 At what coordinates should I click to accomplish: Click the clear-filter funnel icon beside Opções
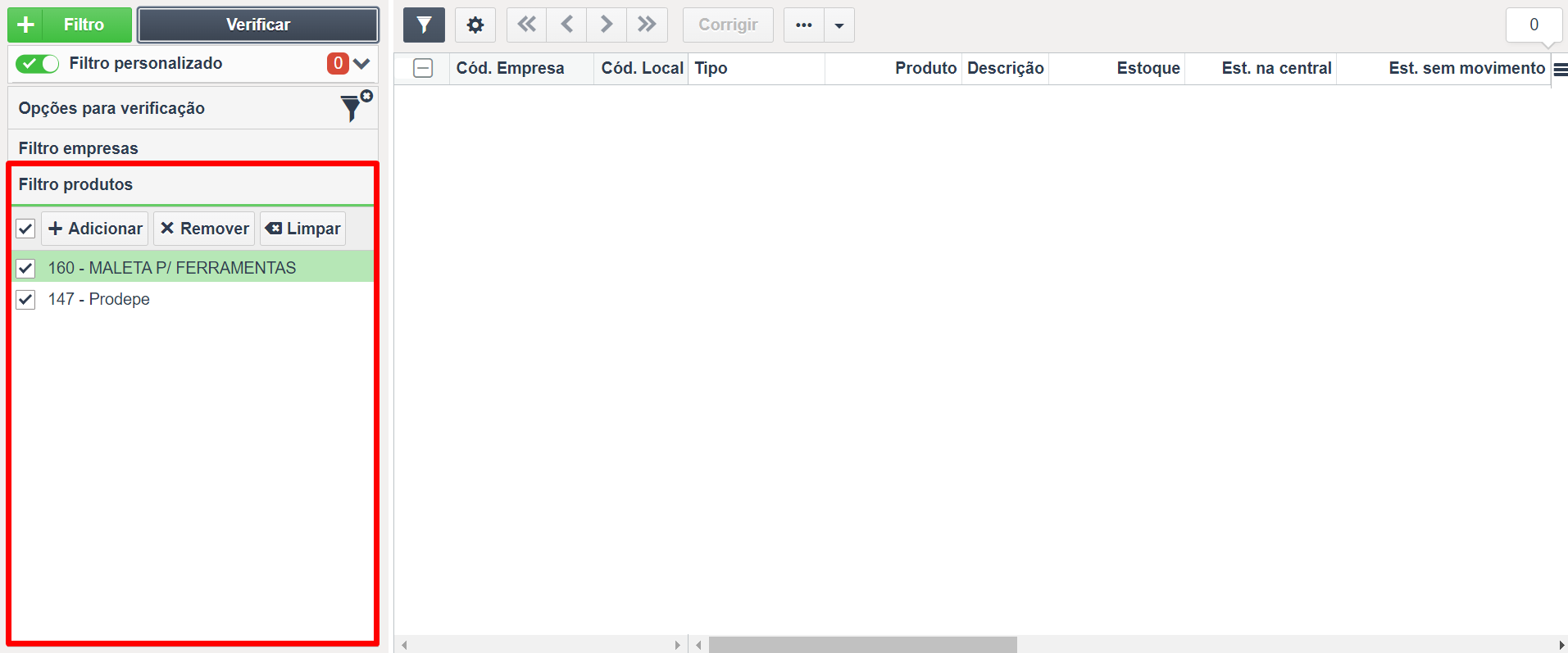point(355,107)
